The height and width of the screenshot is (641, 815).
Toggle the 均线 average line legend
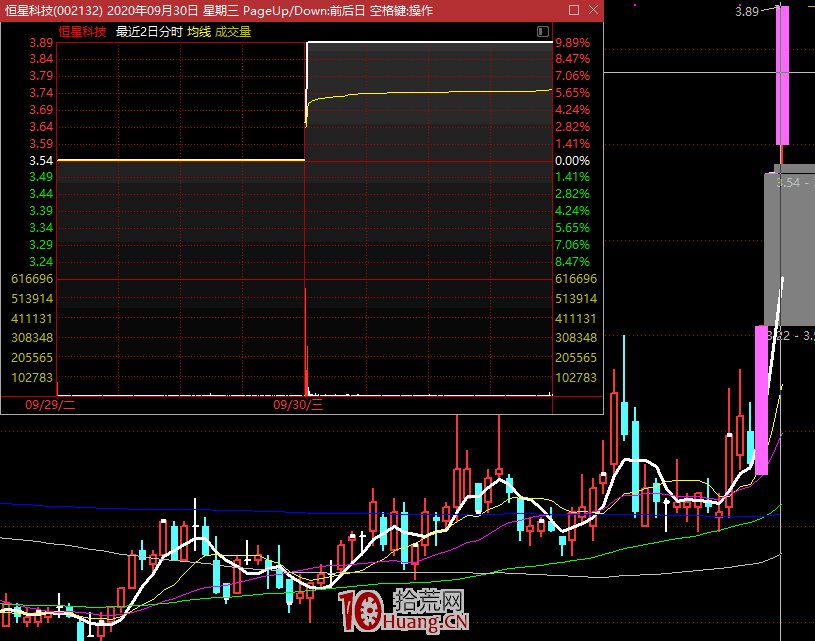(198, 32)
